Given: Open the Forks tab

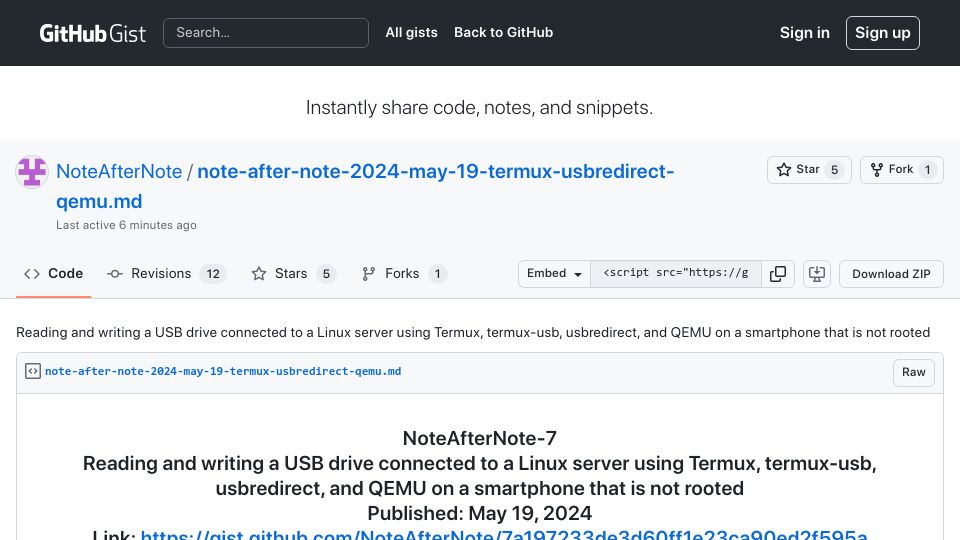Looking at the screenshot, I should point(404,274).
